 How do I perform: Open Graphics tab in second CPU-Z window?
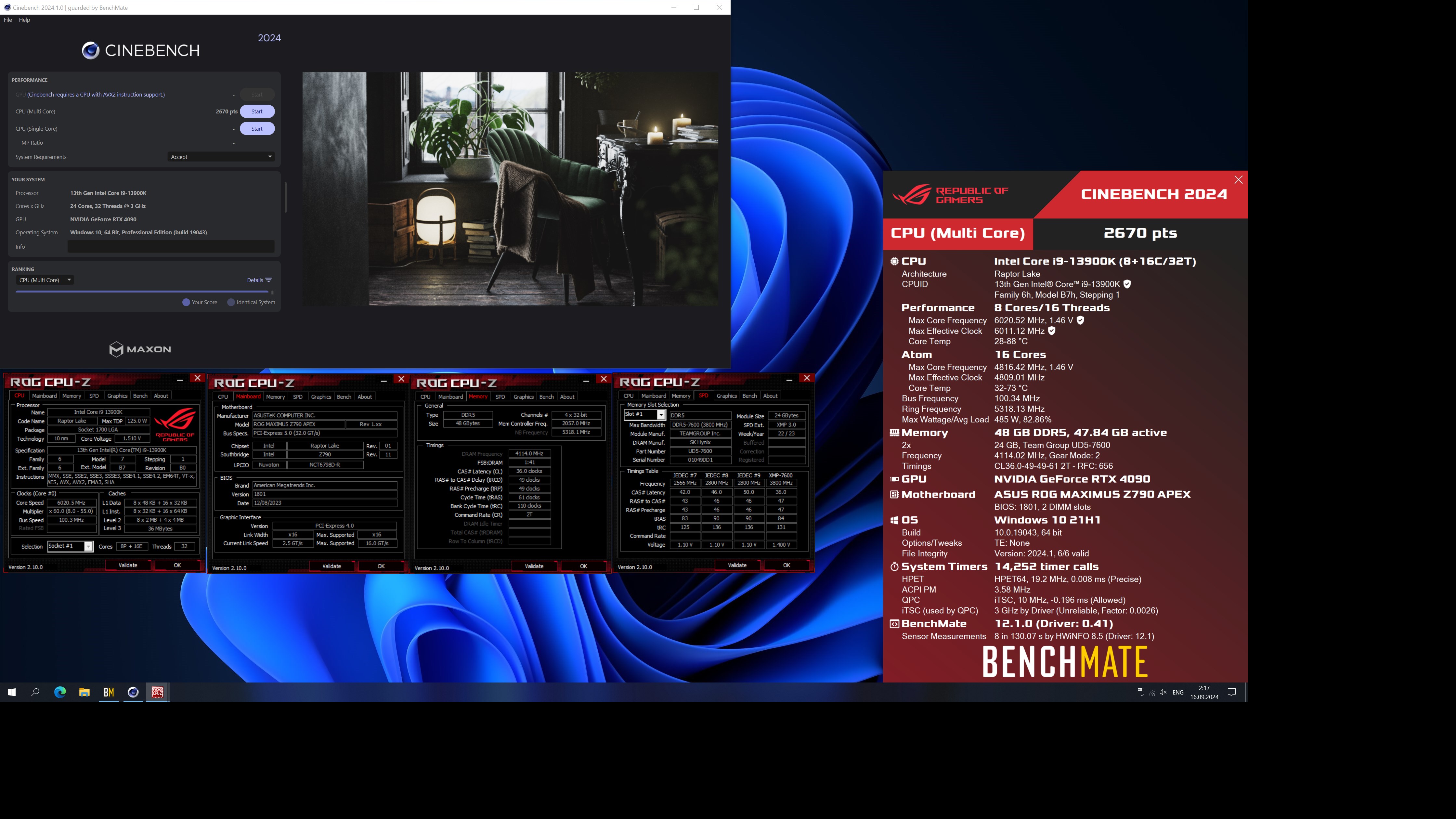point(321,397)
